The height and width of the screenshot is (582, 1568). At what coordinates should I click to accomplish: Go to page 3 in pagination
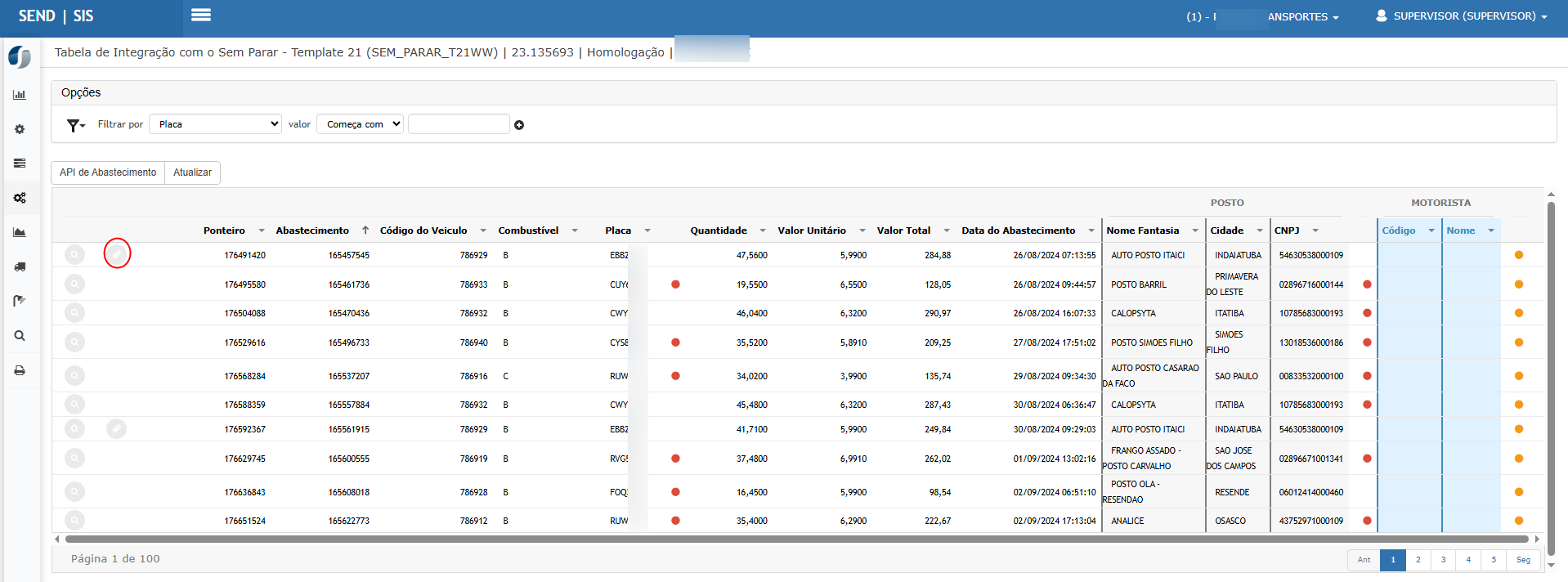(1443, 560)
